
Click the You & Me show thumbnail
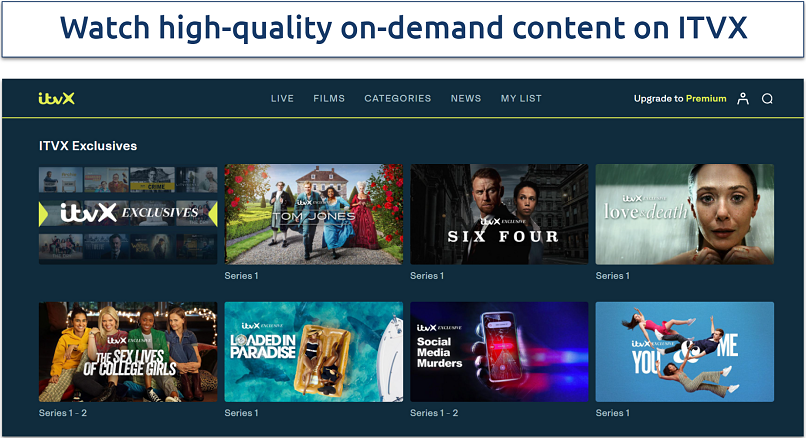(684, 352)
